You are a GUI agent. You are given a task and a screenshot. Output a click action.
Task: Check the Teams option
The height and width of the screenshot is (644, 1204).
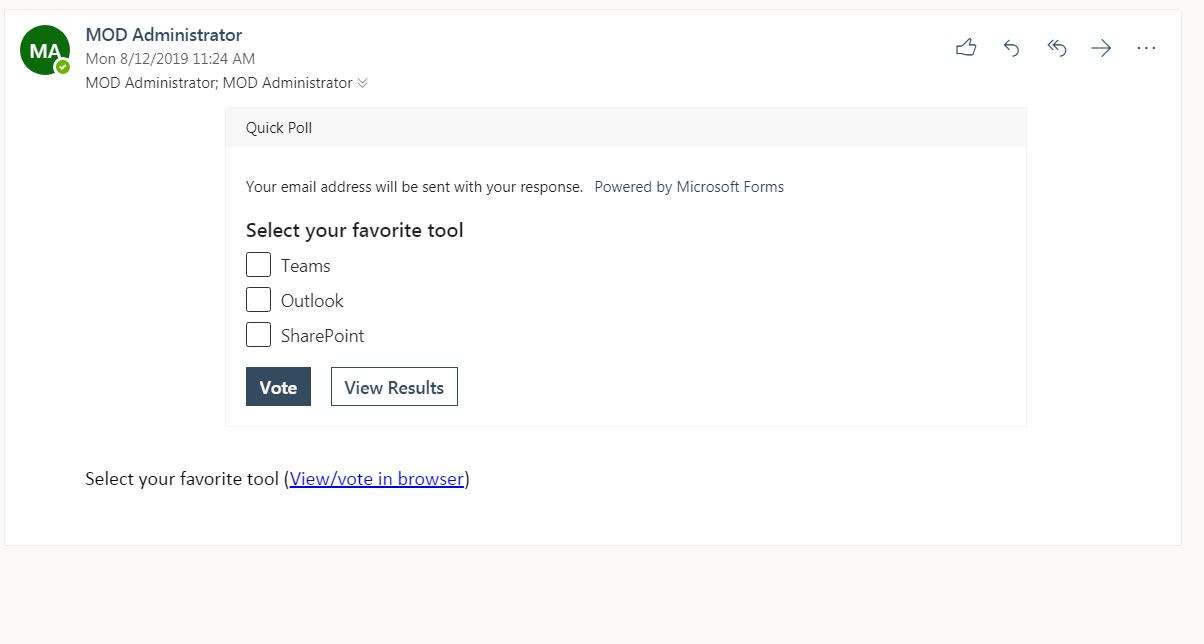(x=258, y=265)
